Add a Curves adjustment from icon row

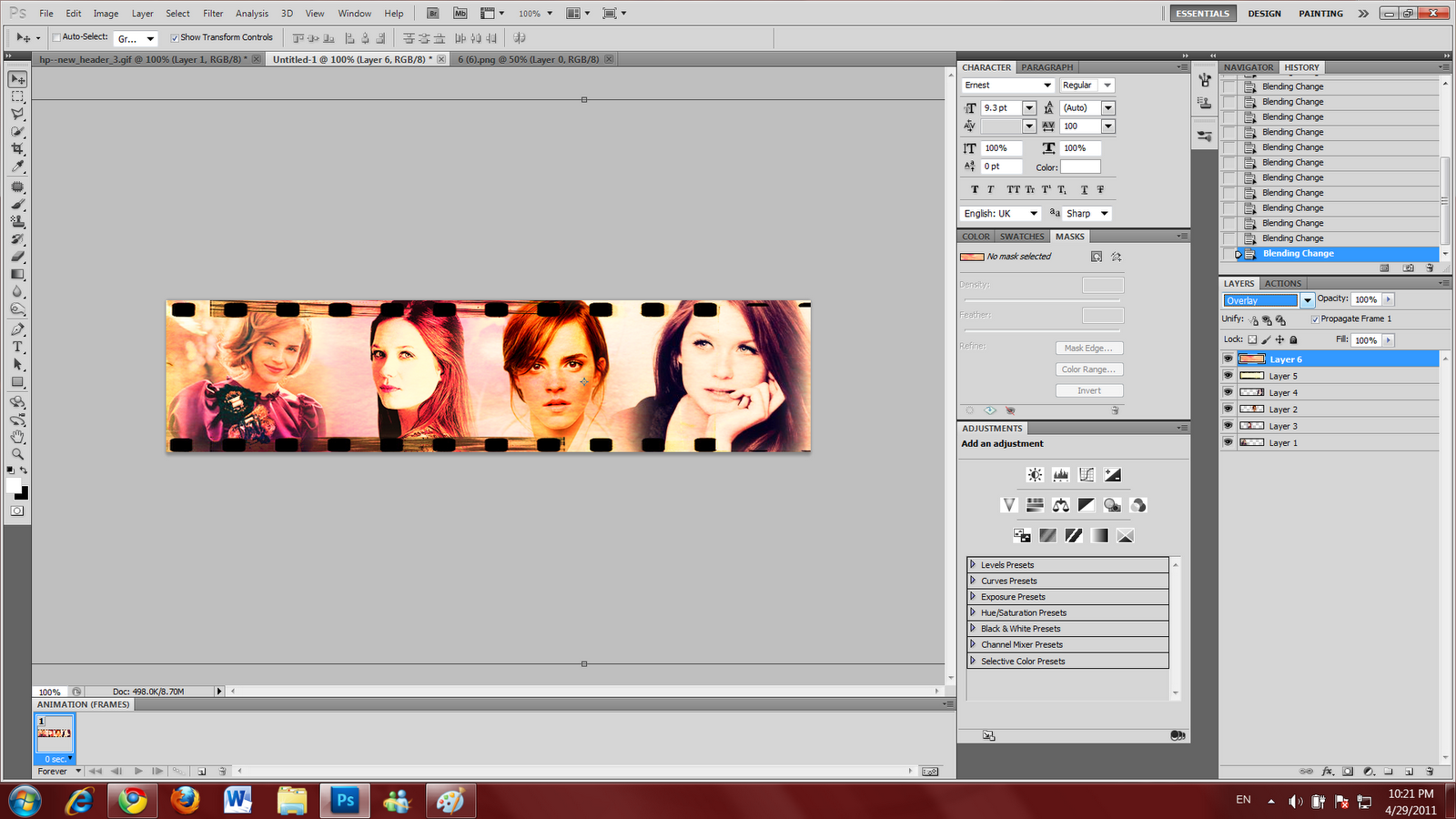(1087, 475)
